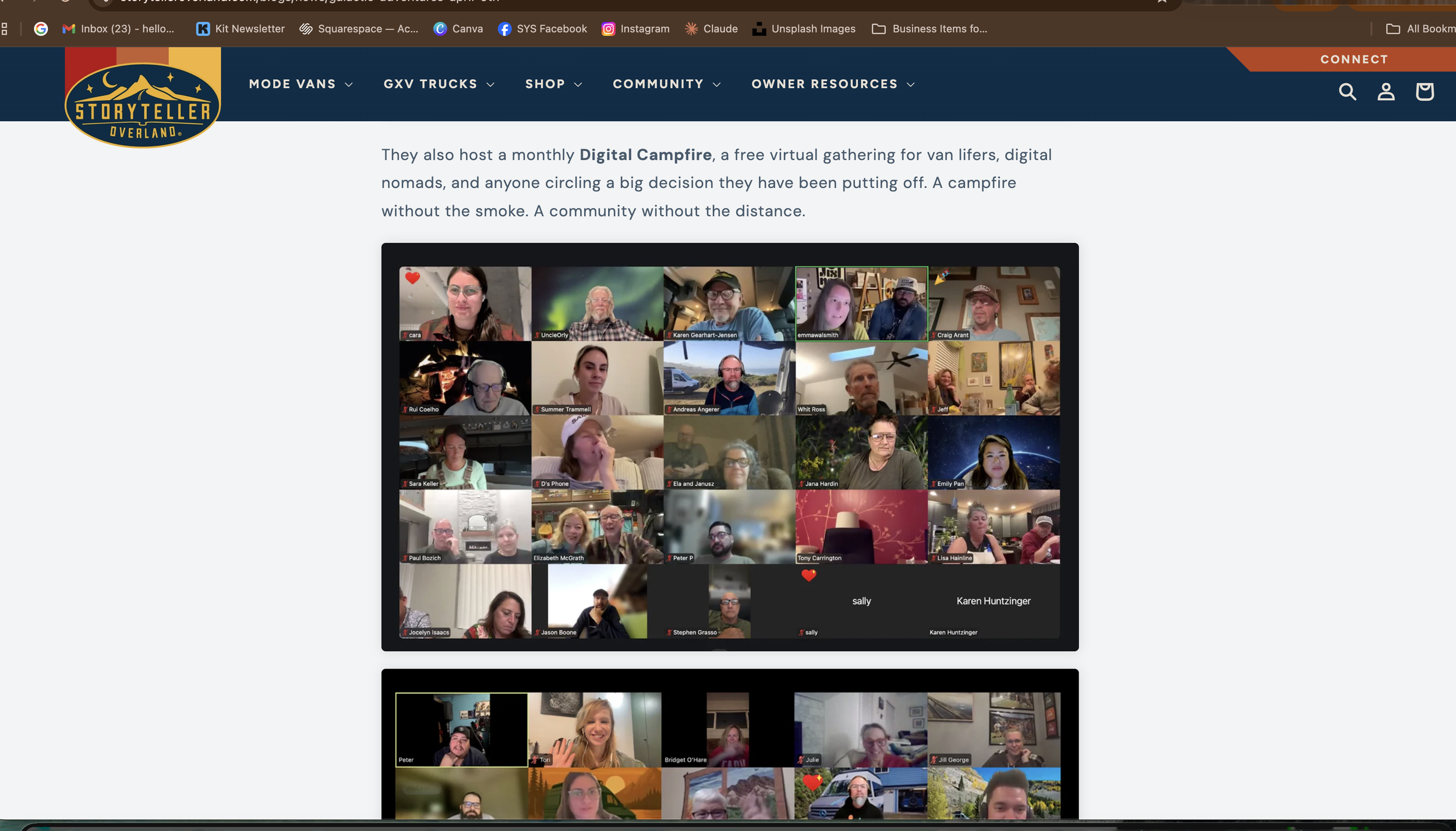1456x831 pixels.
Task: Open the Business Items bookmarks folder
Action: 930,29
